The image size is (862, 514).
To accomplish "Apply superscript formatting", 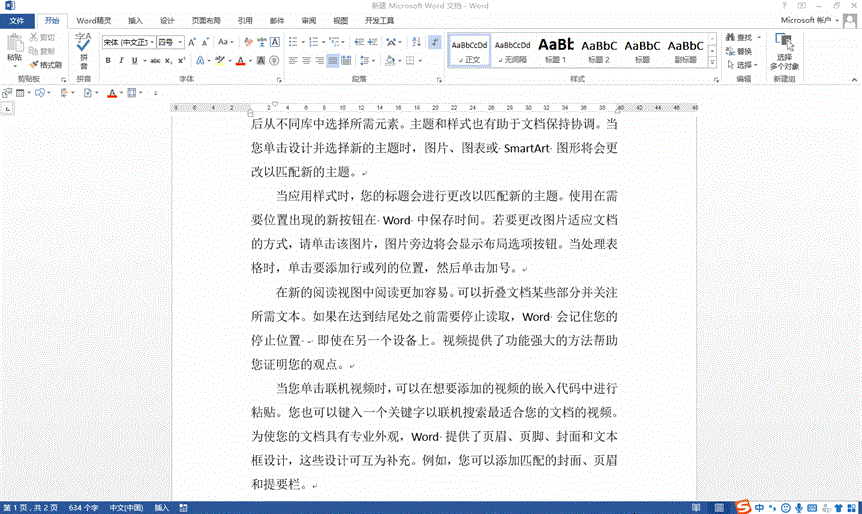I will click(x=183, y=61).
